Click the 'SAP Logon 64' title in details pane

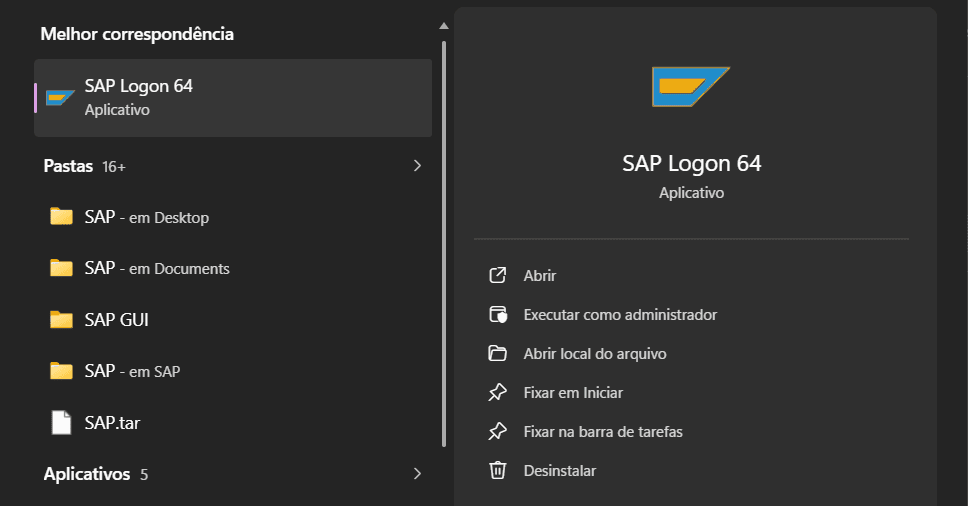click(x=691, y=164)
